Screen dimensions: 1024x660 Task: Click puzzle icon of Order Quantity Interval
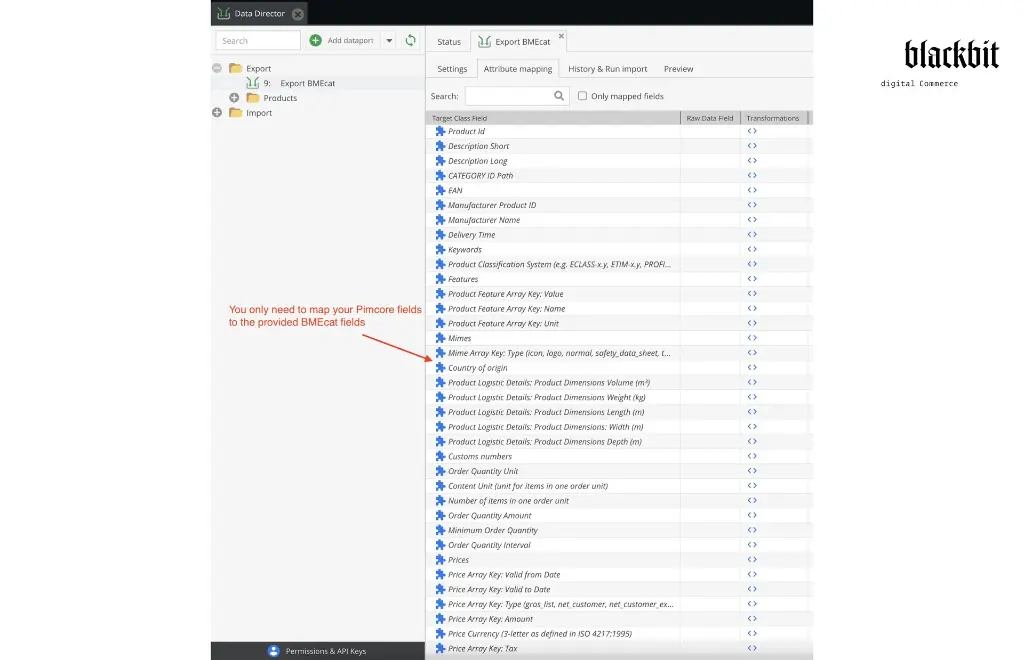440,545
